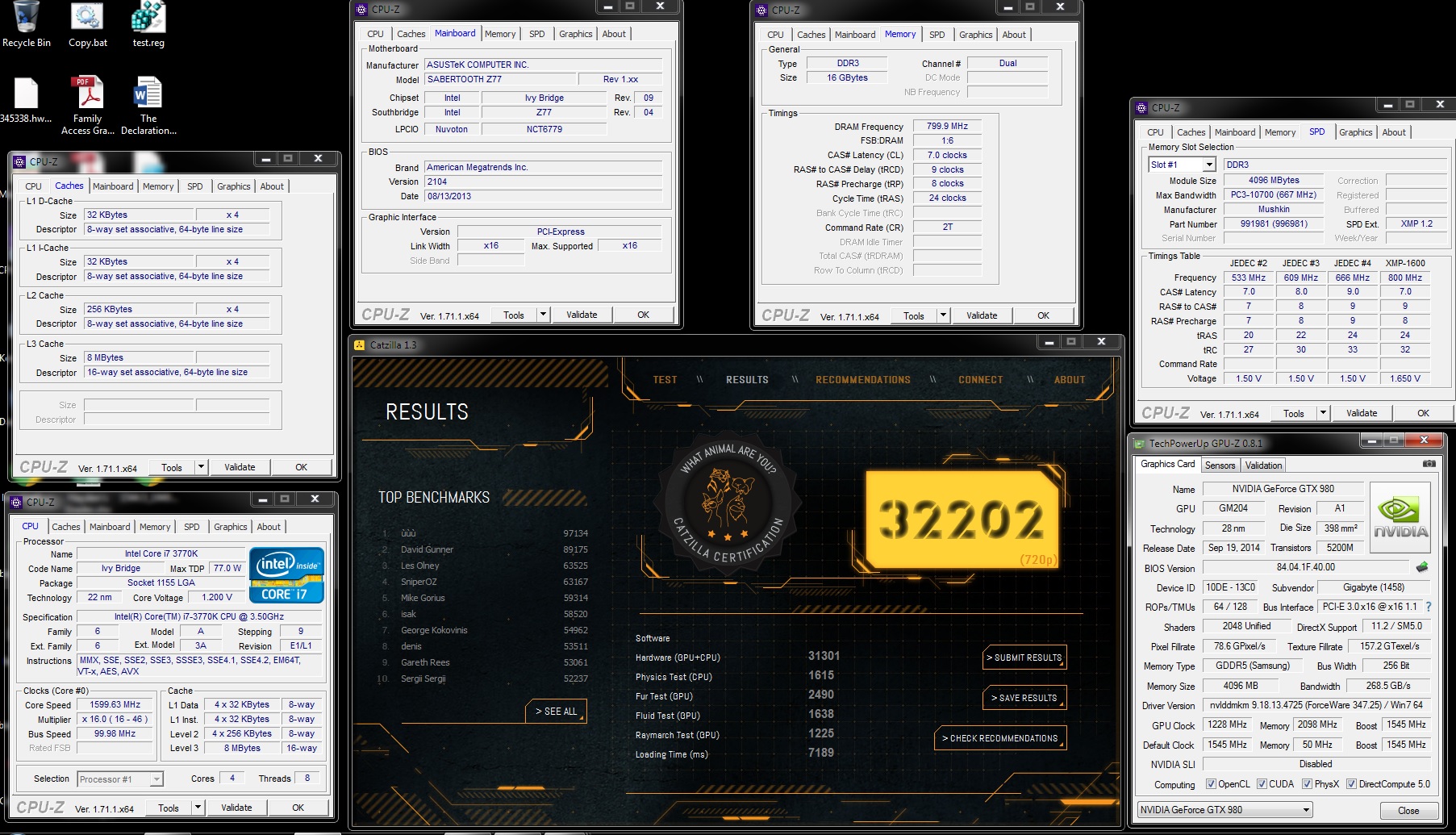
Task: Toggle the CUDA checkbox in GPU-Z
Action: [1262, 783]
